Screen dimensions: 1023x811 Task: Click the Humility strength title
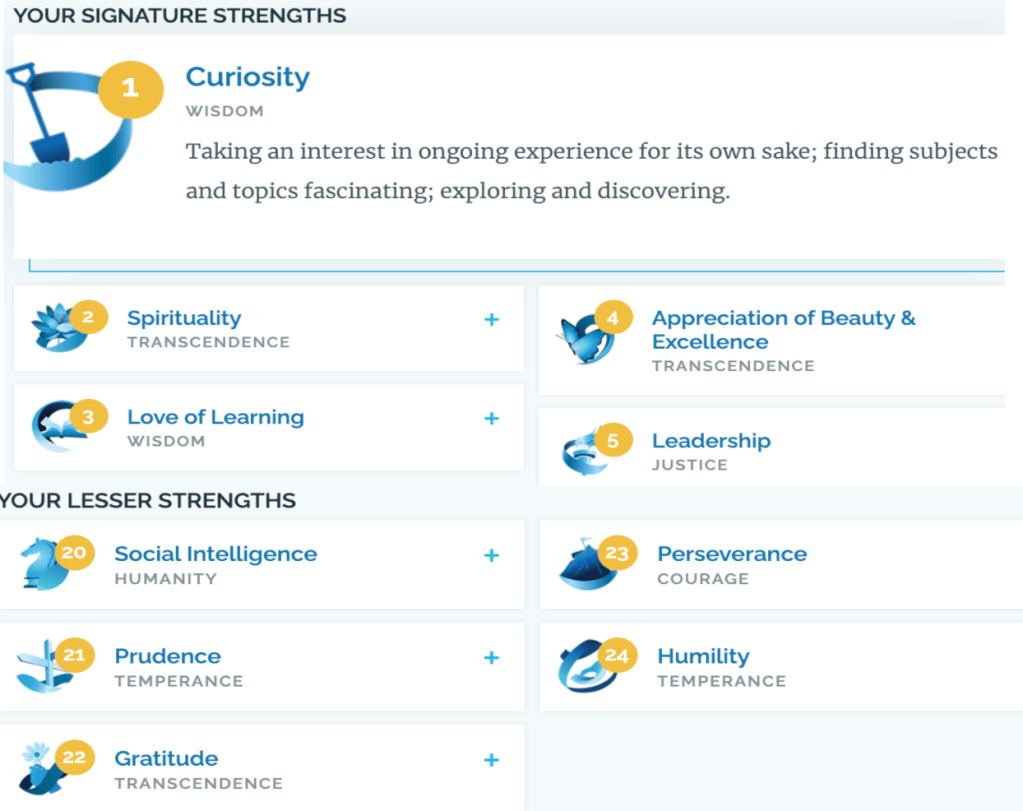(x=703, y=656)
